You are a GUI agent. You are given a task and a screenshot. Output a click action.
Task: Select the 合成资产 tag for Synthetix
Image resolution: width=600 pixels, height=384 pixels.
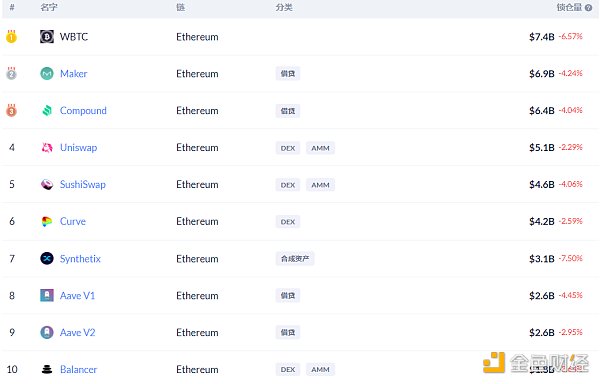(295, 259)
